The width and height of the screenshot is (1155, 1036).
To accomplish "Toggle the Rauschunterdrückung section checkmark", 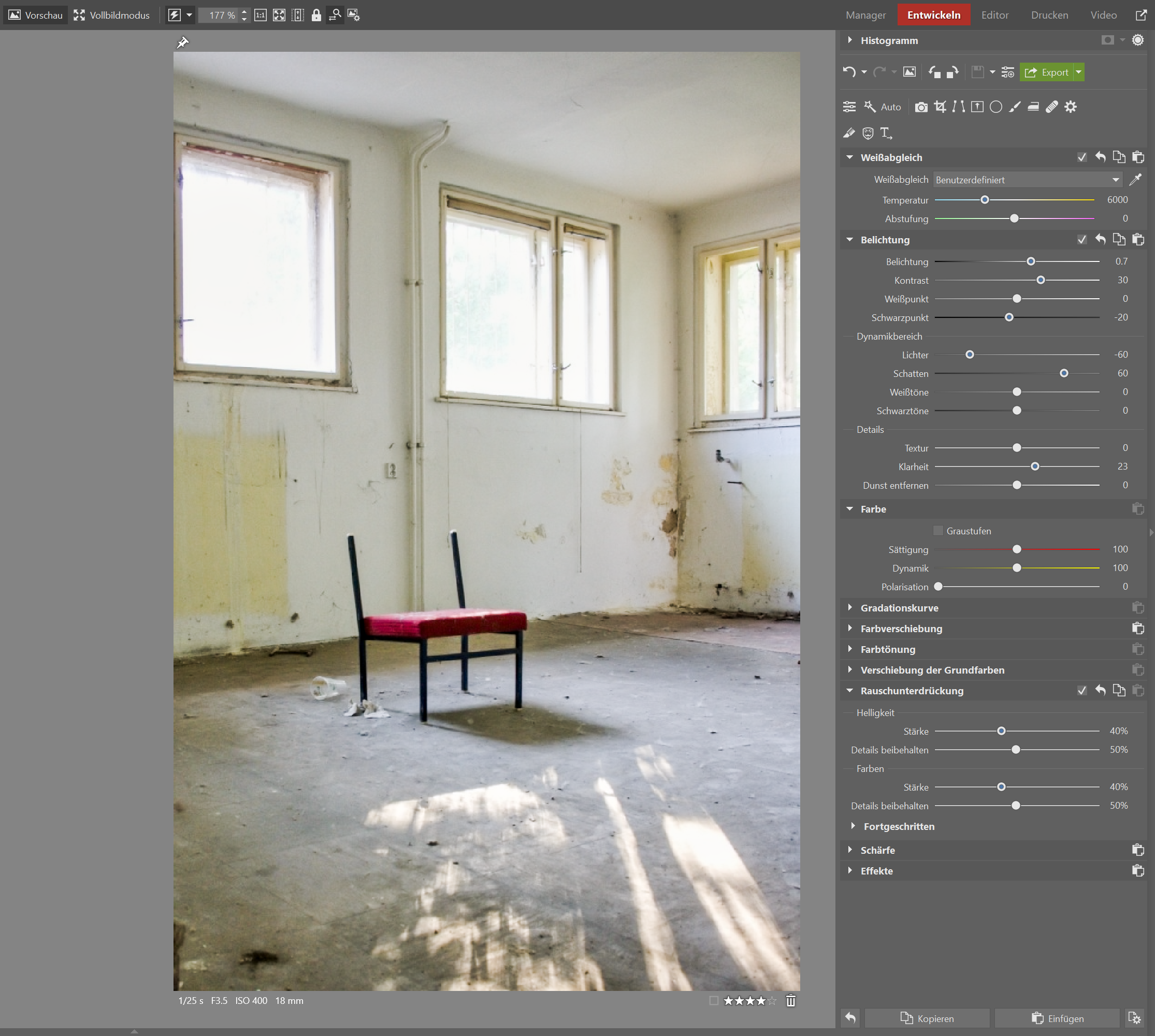I will coord(1081,691).
